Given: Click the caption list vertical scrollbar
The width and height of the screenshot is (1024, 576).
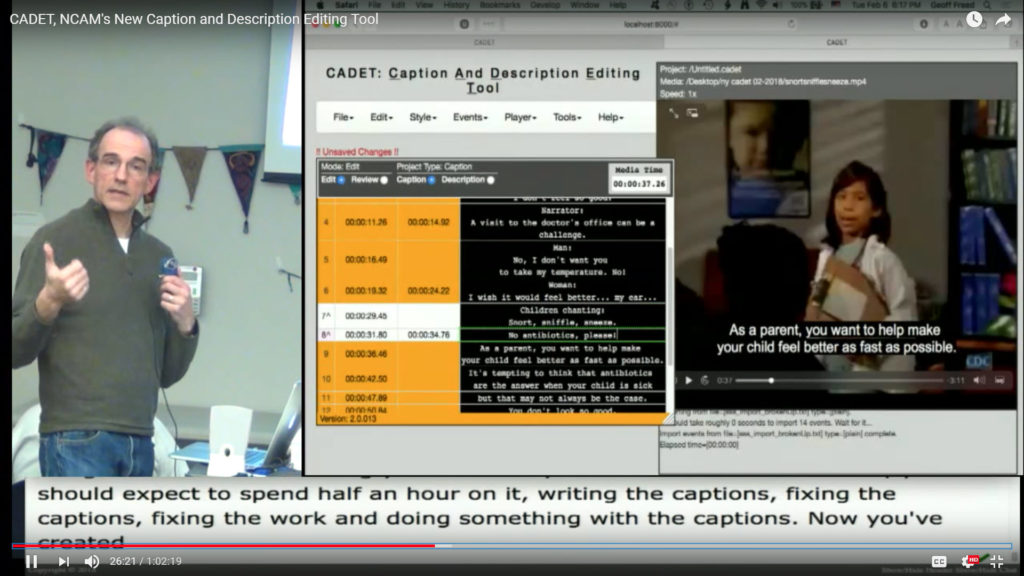Looking at the screenshot, I should (x=669, y=306).
